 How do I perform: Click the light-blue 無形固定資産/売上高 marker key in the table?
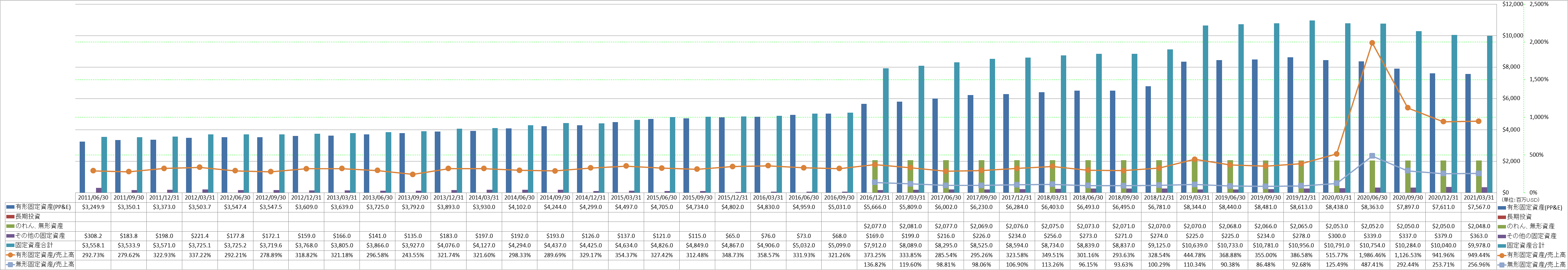(11, 265)
